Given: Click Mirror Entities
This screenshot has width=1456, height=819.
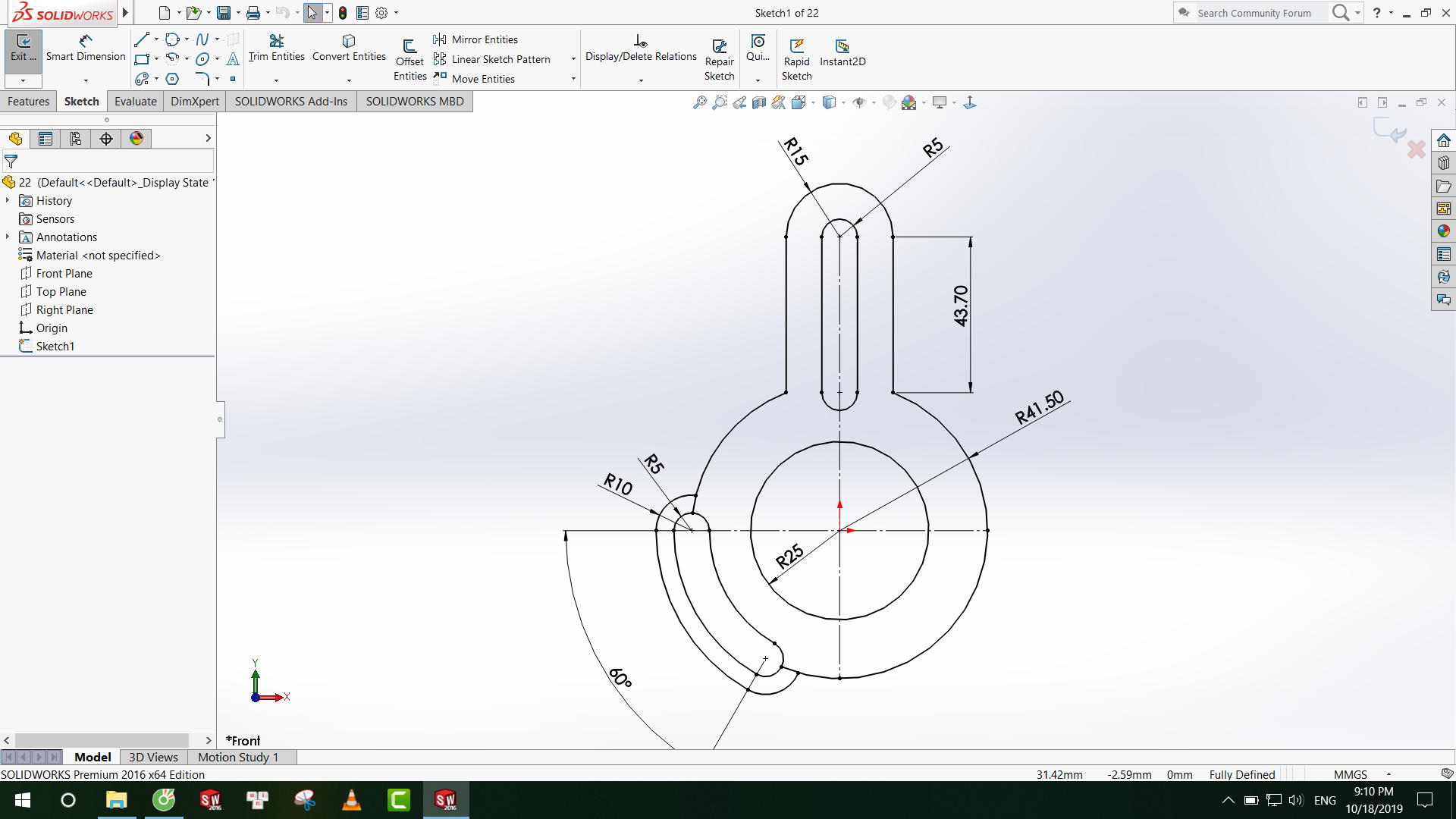Looking at the screenshot, I should (x=475, y=39).
